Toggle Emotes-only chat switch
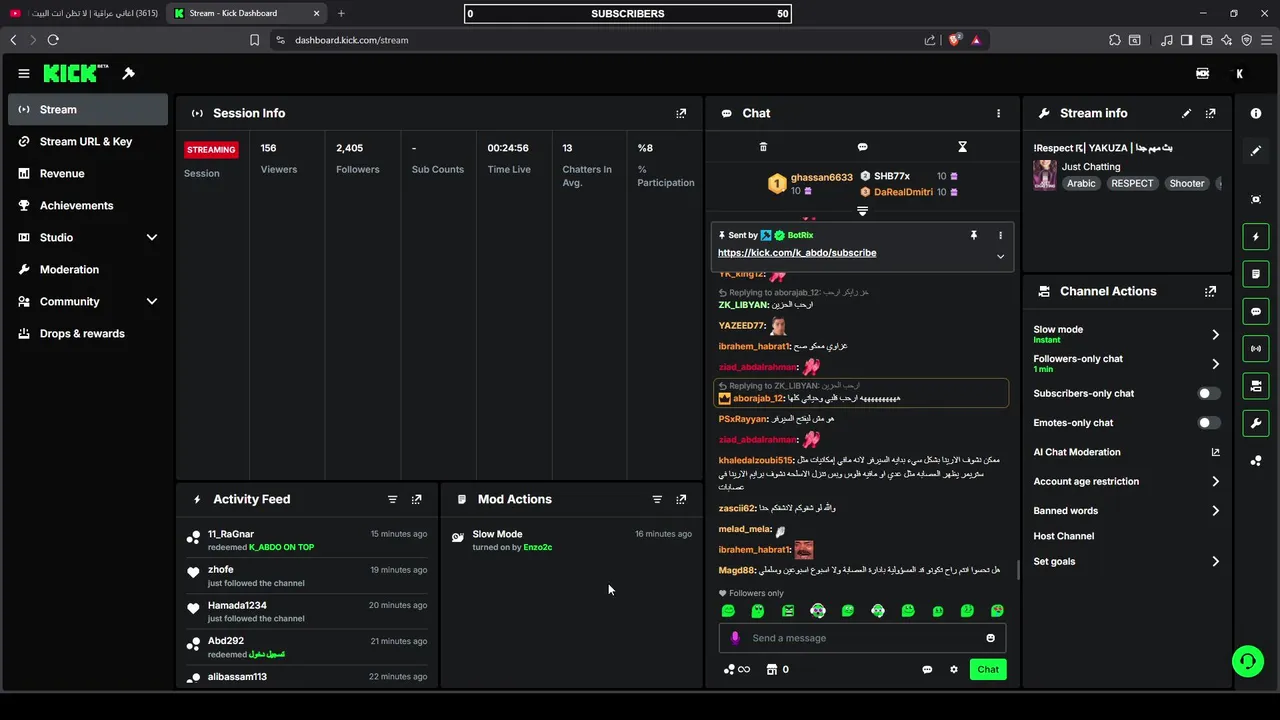Image resolution: width=1280 pixels, height=720 pixels. pos(1209,422)
